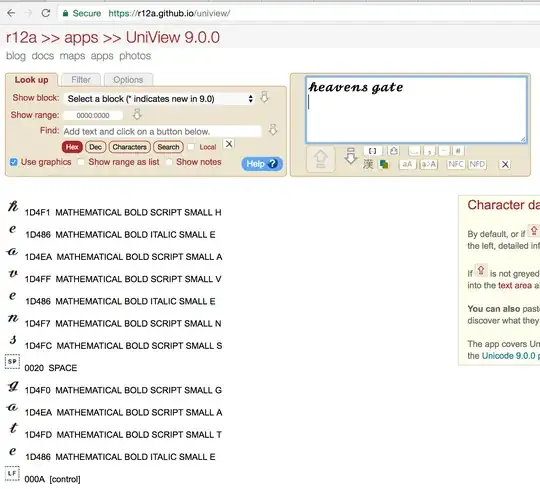Open the maps navigation link

point(72,56)
